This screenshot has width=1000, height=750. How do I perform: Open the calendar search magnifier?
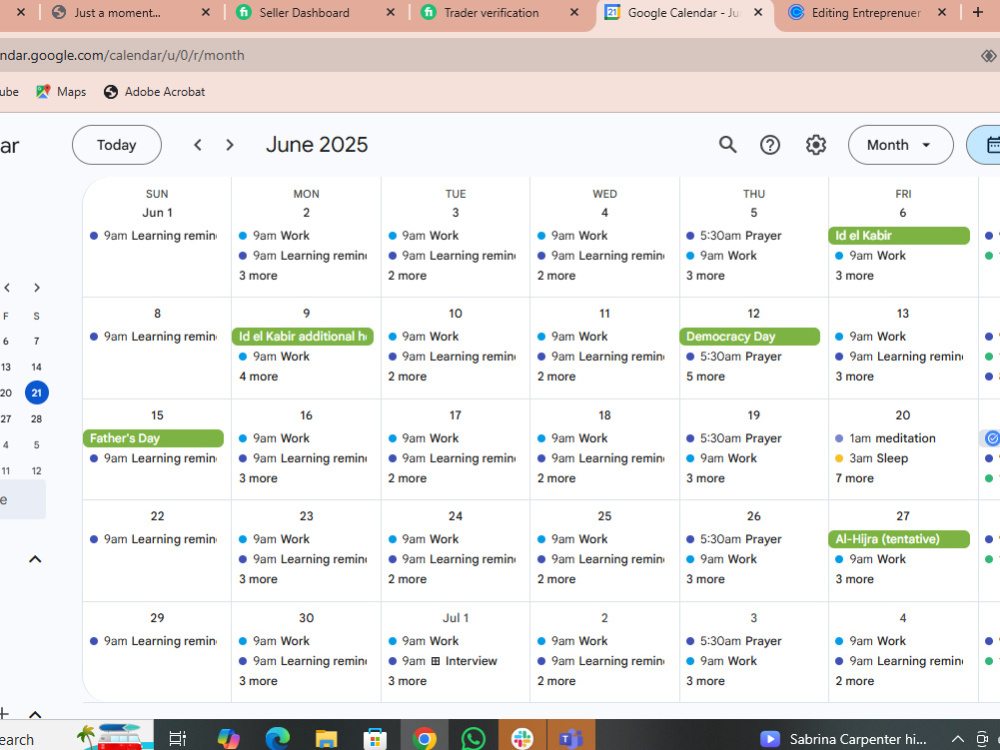click(x=728, y=145)
